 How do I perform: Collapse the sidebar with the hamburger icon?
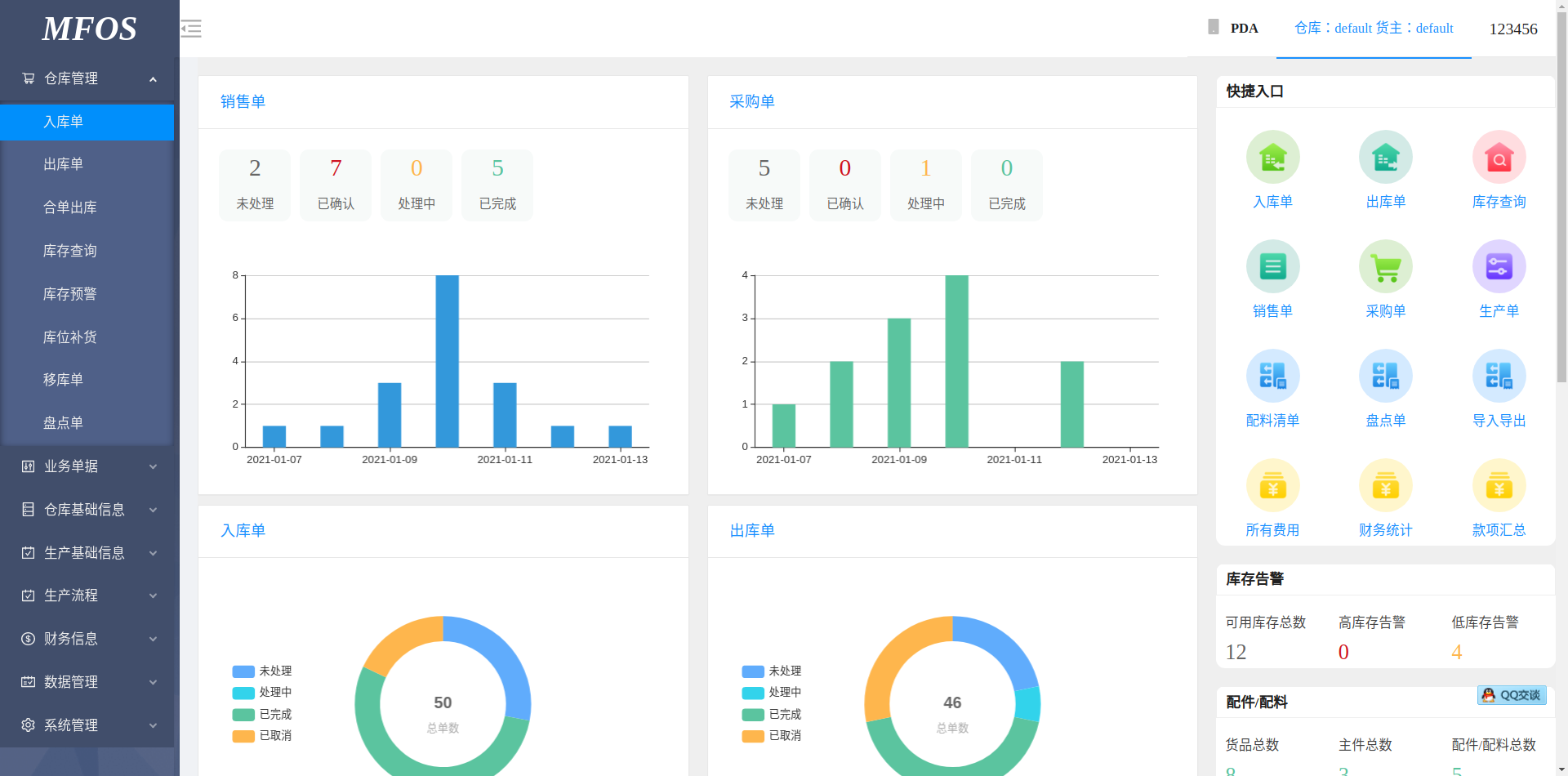(x=191, y=29)
